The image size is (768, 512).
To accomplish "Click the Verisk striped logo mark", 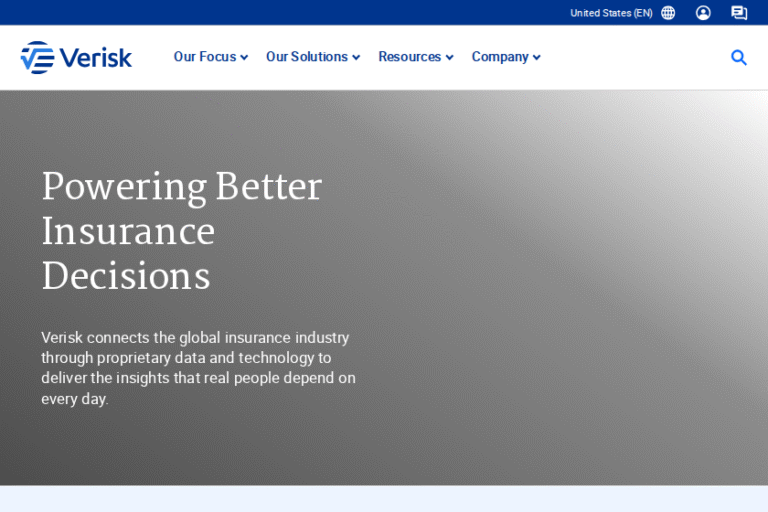I will click(x=37, y=58).
